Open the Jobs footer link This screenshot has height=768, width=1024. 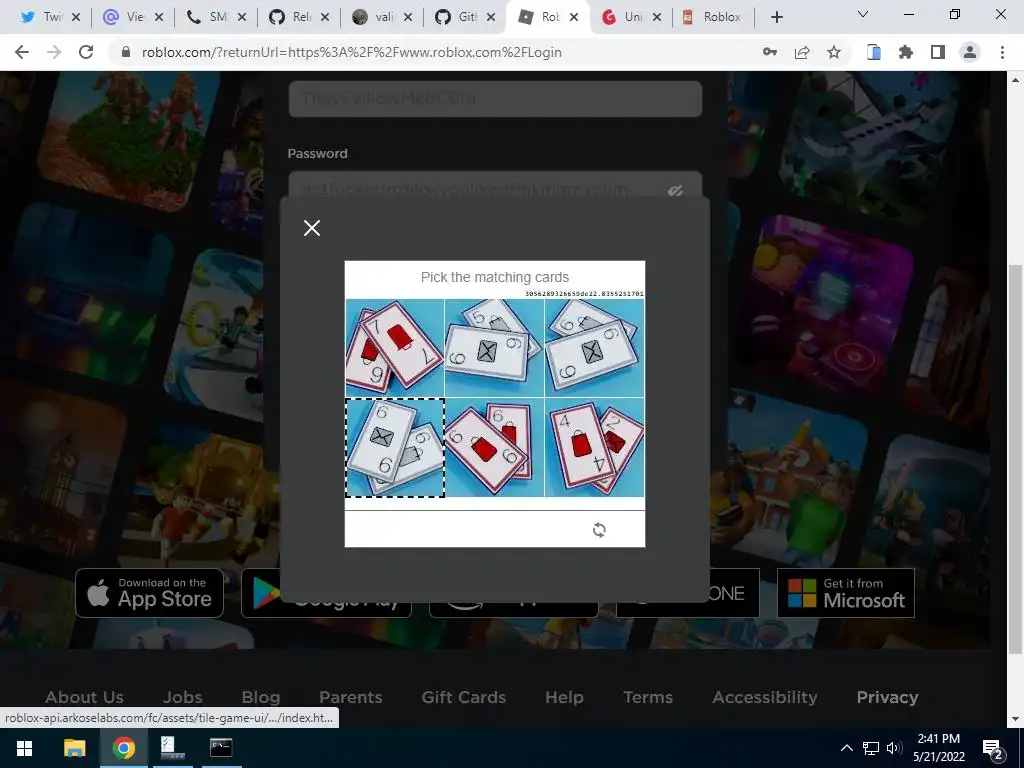click(183, 697)
